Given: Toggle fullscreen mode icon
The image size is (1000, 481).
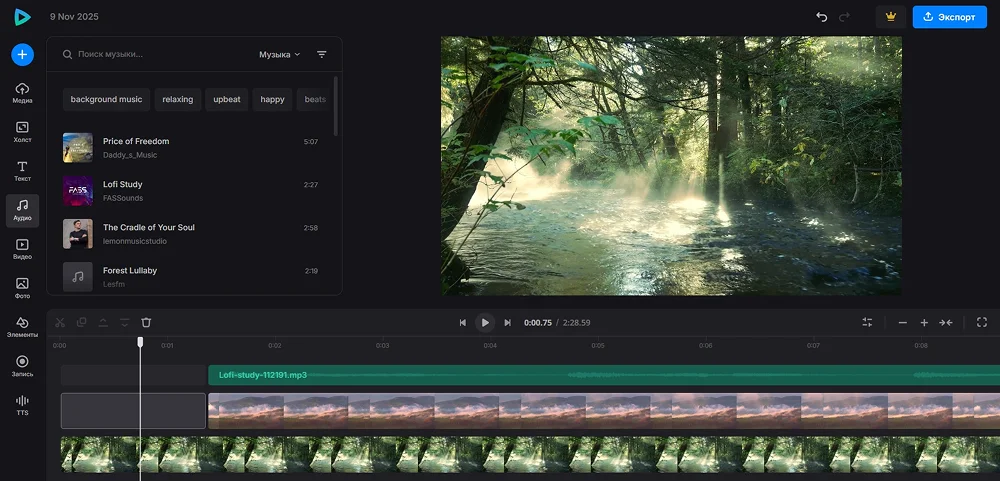Looking at the screenshot, I should (982, 323).
